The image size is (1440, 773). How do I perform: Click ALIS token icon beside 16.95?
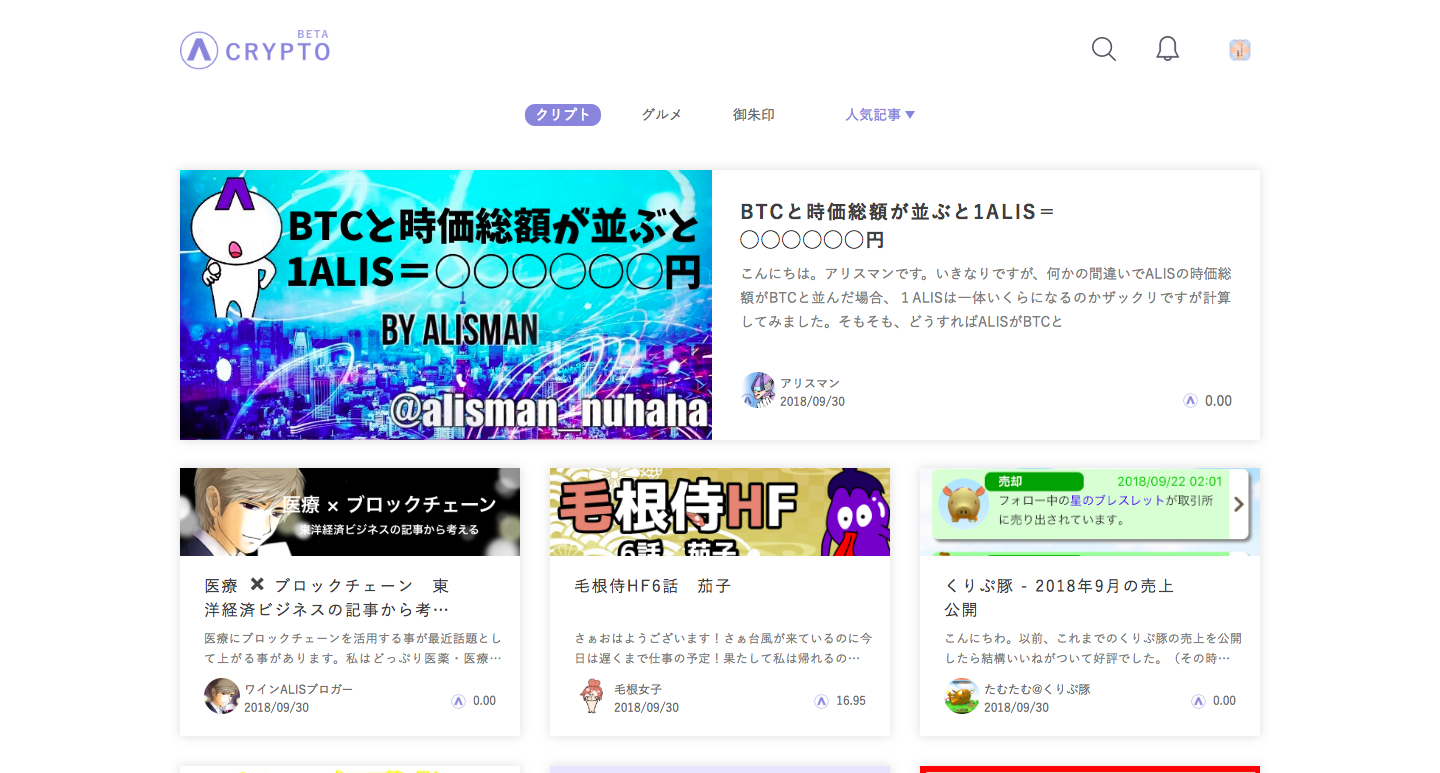[821, 701]
